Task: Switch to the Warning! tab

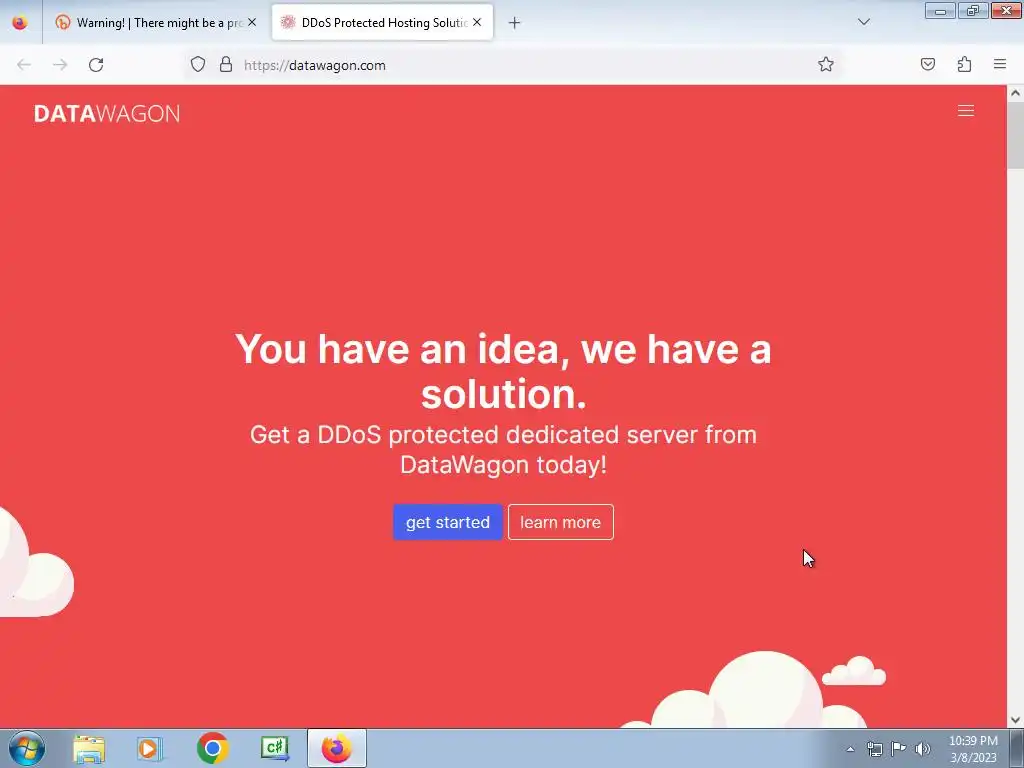Action: pos(155,22)
